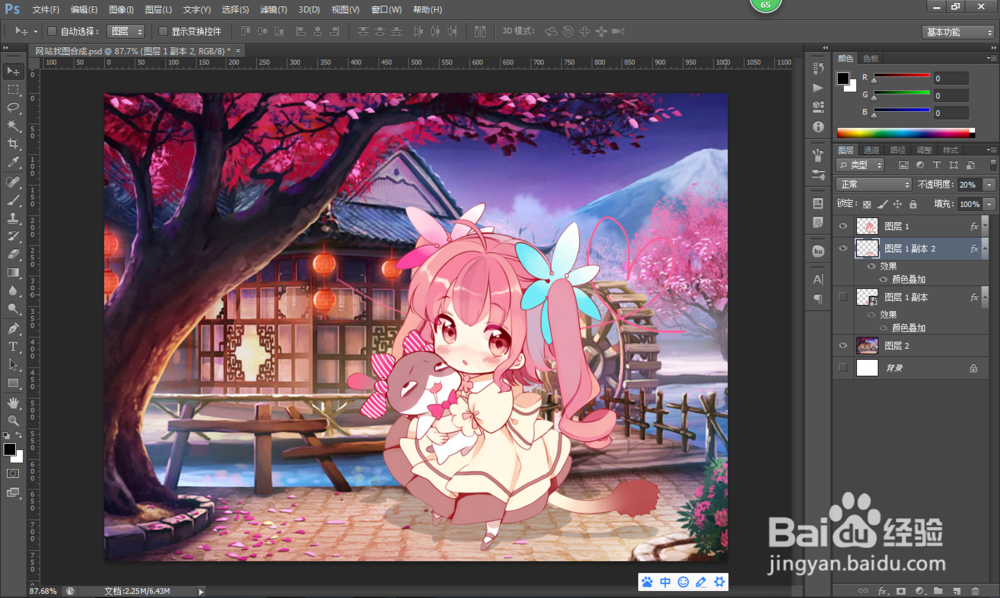Select the Clone Stamp tool
Viewport: 1000px width, 598px height.
coord(13,218)
